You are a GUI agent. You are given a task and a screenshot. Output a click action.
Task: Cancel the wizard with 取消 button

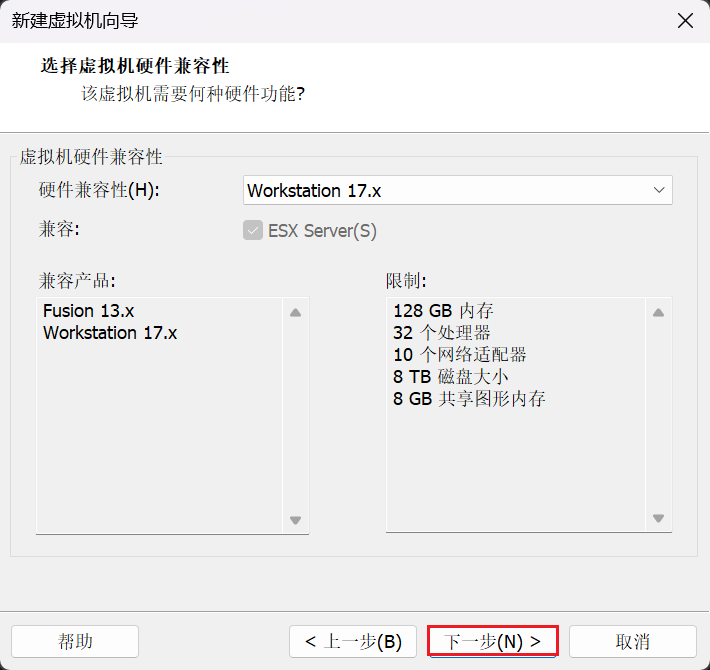[633, 641]
